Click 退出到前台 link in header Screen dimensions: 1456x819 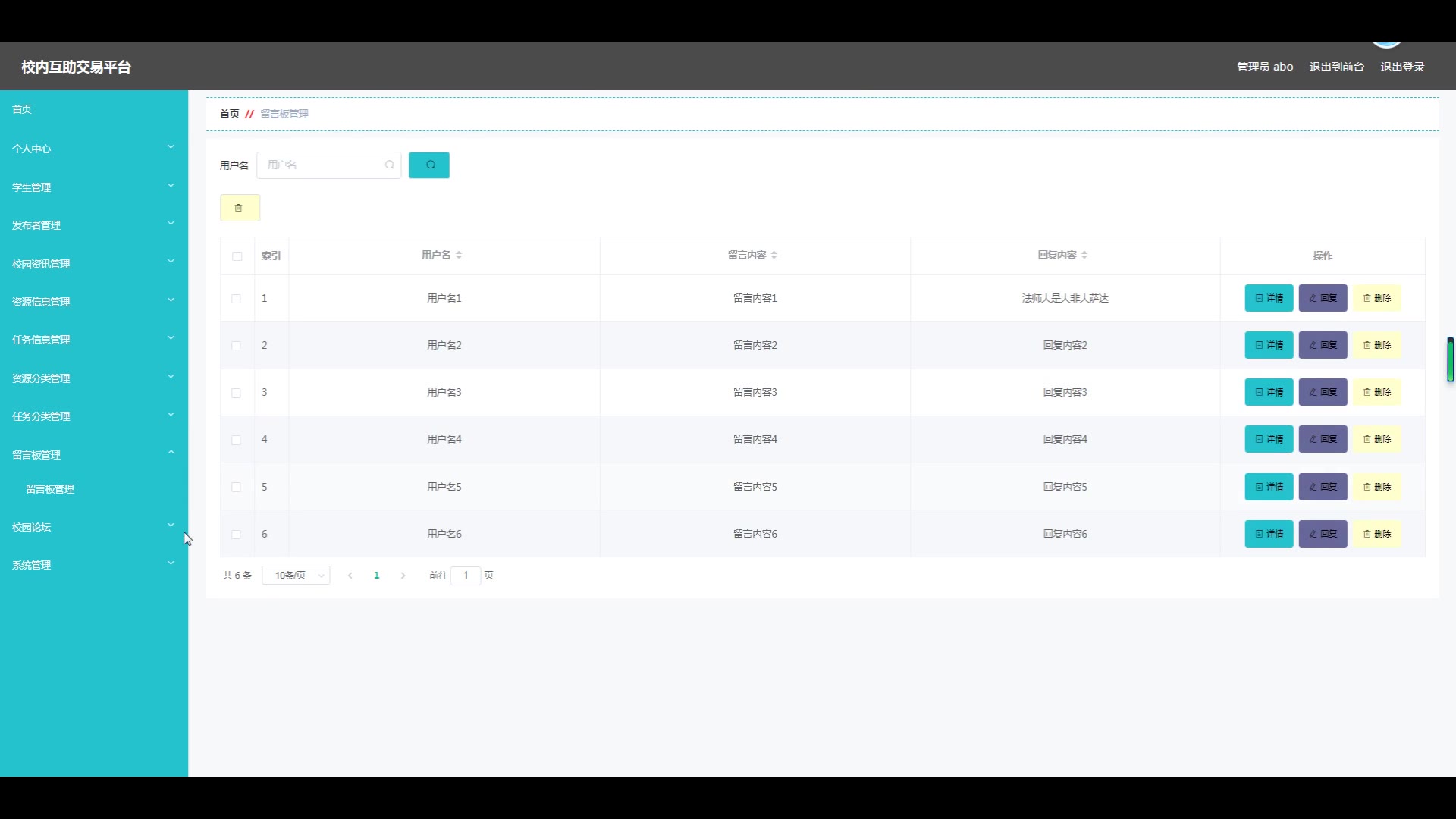[x=1336, y=67]
